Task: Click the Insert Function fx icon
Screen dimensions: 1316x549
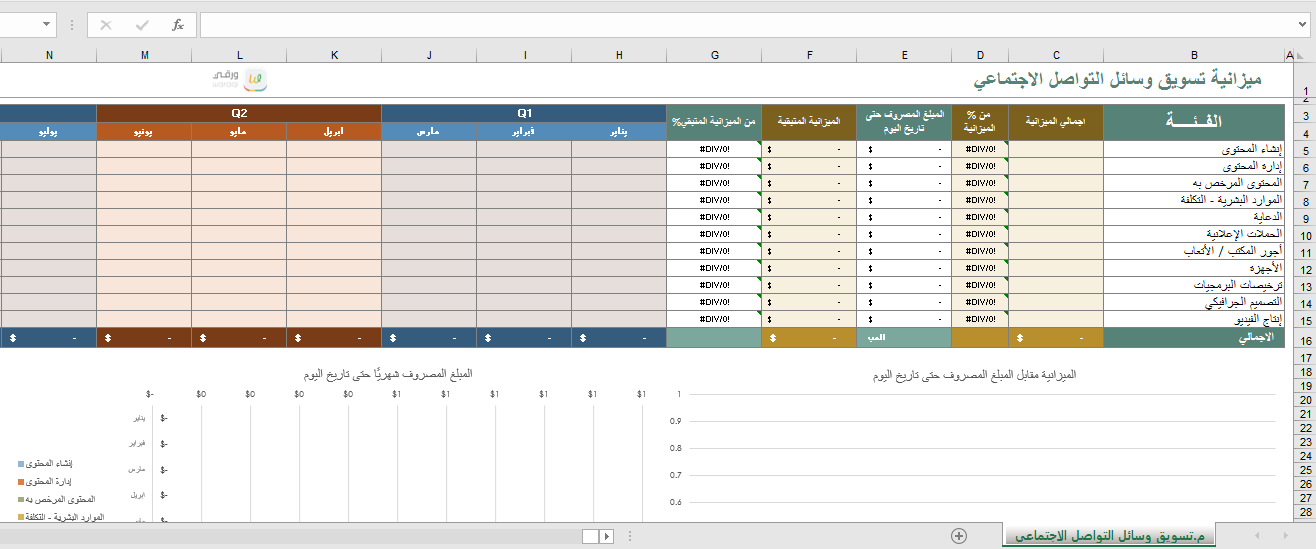Action: tap(178, 25)
